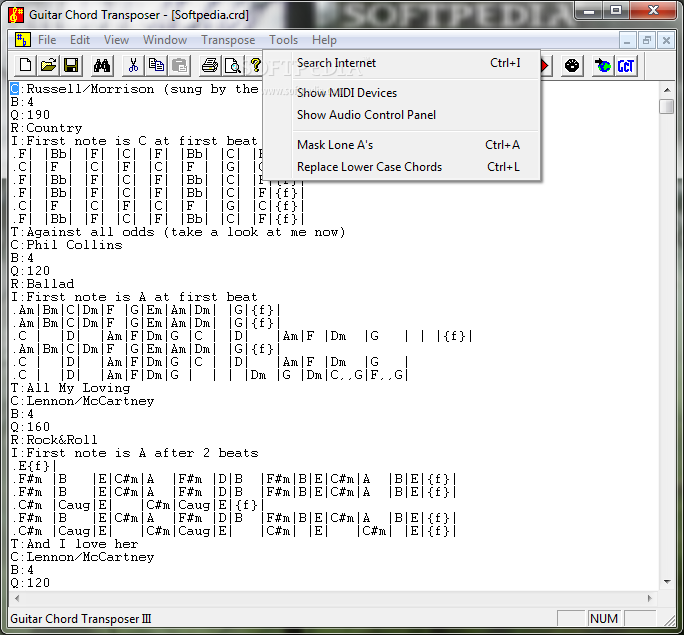This screenshot has width=684, height=635.
Task: Cut selection with the scissors icon
Action: pyautogui.click(x=133, y=66)
